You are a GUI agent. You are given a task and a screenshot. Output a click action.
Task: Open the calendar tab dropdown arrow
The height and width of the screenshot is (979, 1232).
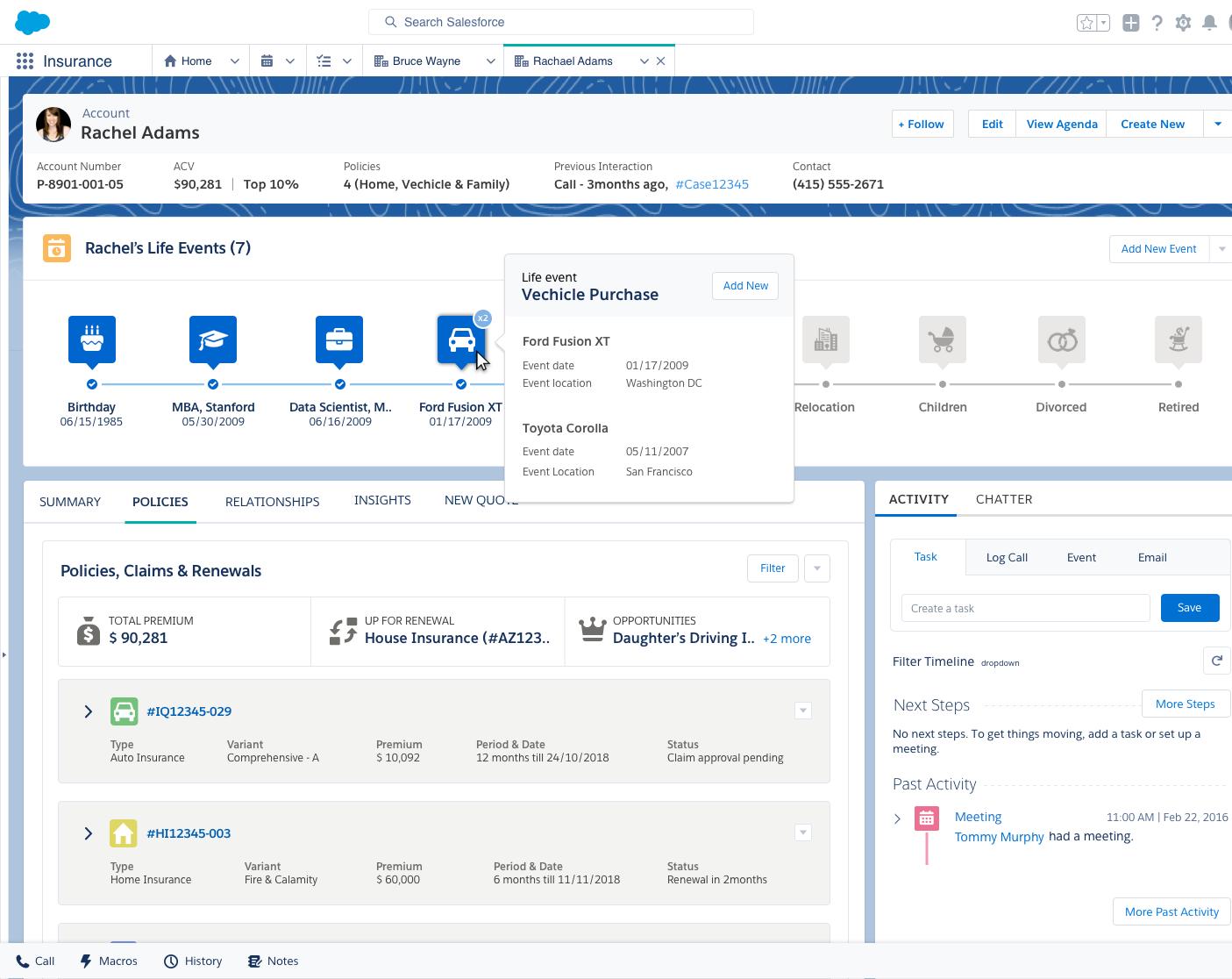289,61
